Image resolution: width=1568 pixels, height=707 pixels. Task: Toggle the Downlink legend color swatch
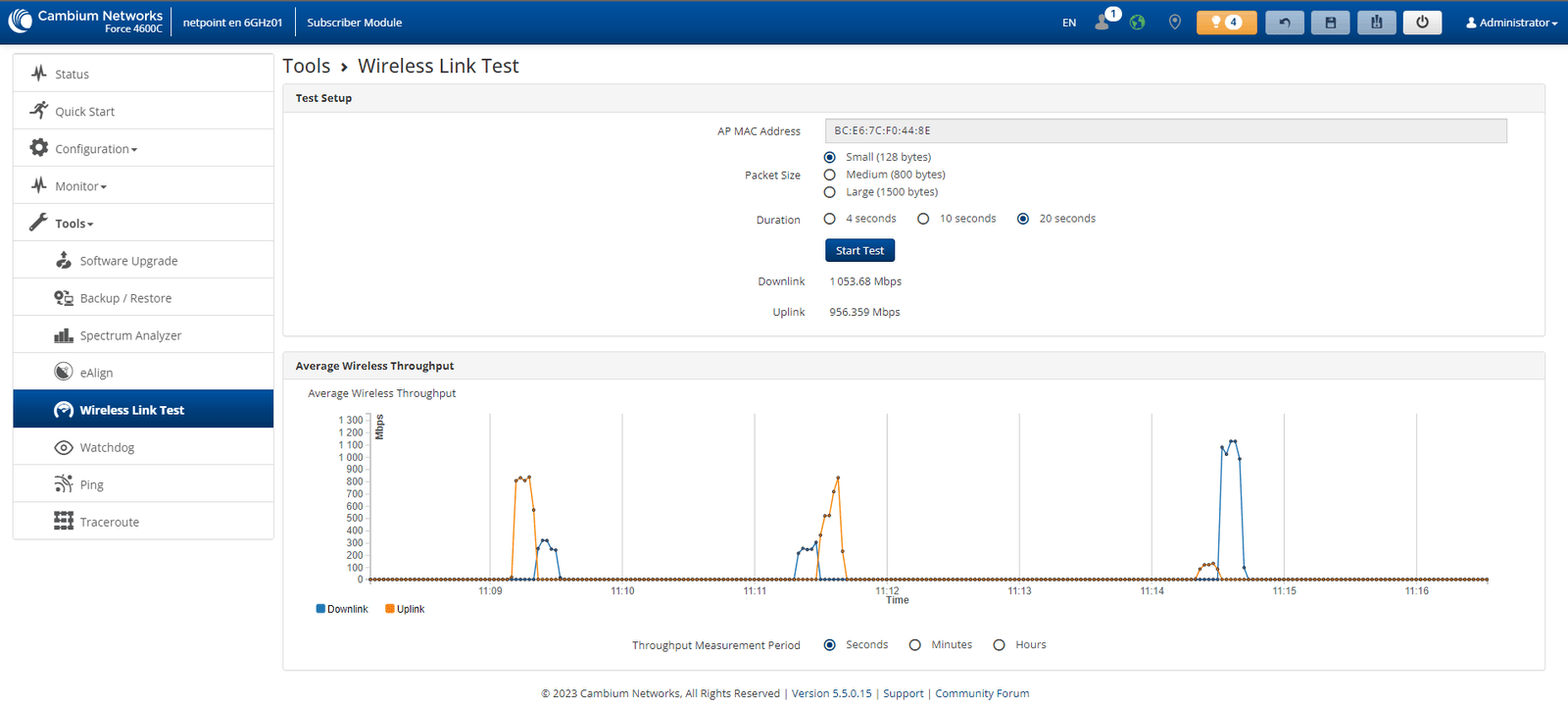point(320,609)
